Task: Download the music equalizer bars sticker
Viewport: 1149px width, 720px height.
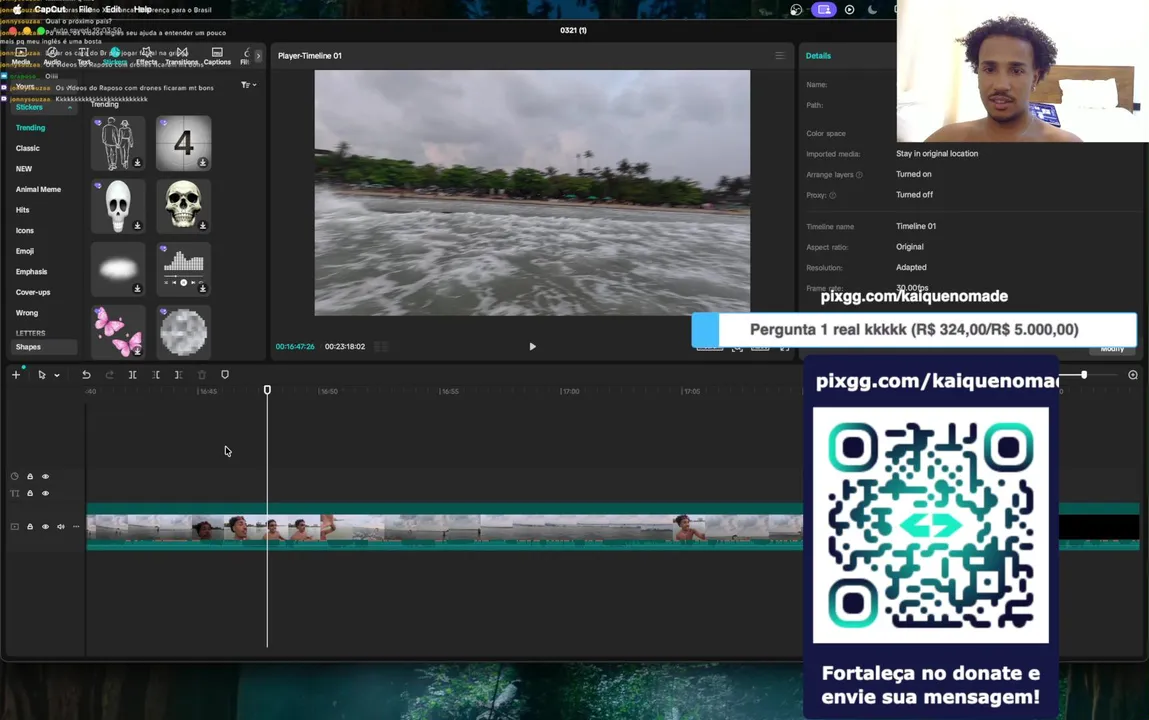Action: 203,289
